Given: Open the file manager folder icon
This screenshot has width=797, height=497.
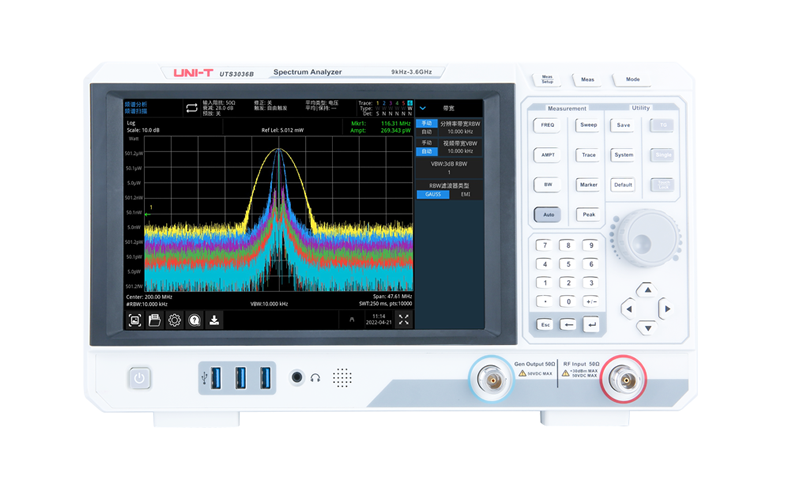Looking at the screenshot, I should tap(155, 320).
